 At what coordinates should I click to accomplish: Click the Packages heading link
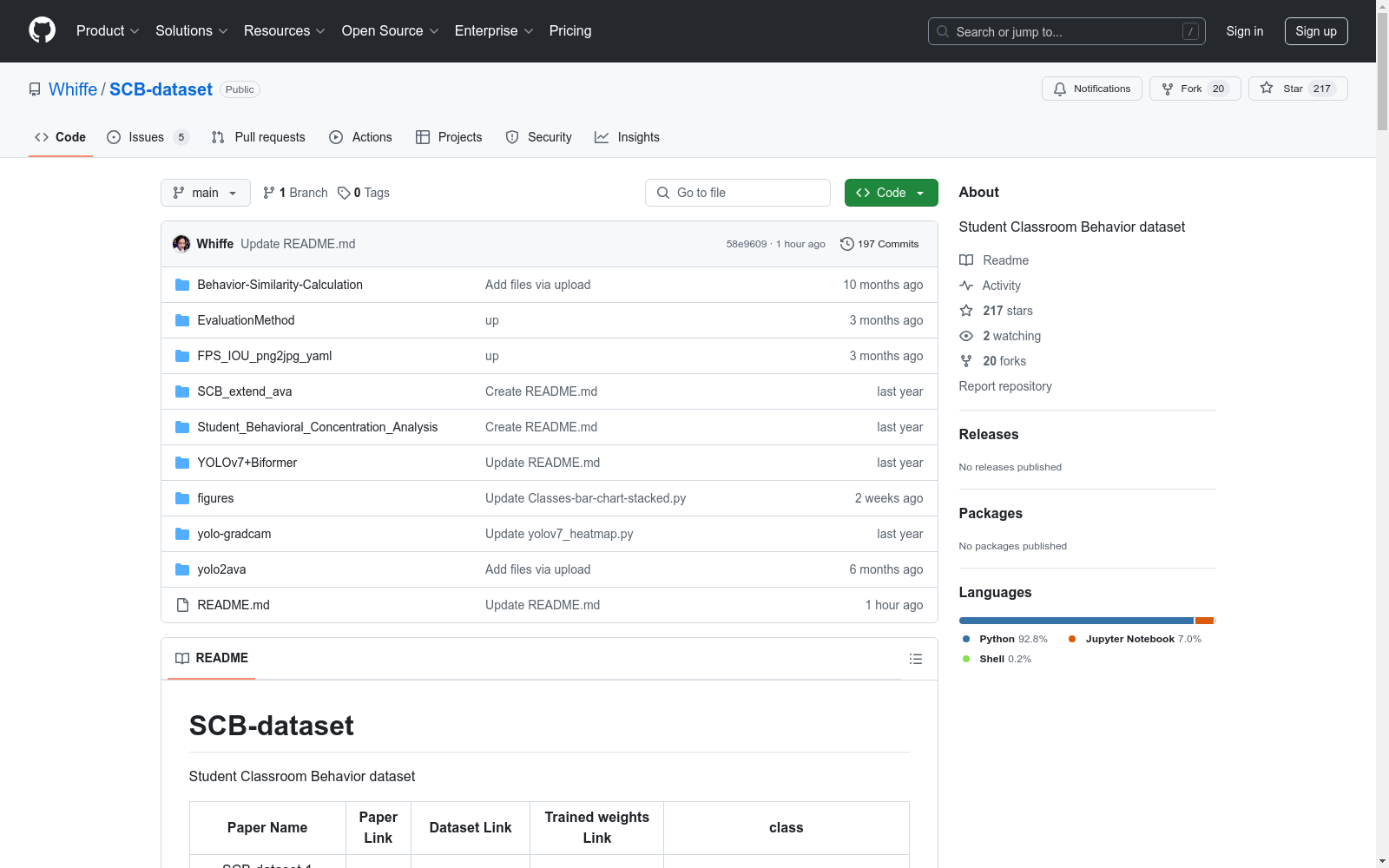click(x=991, y=513)
